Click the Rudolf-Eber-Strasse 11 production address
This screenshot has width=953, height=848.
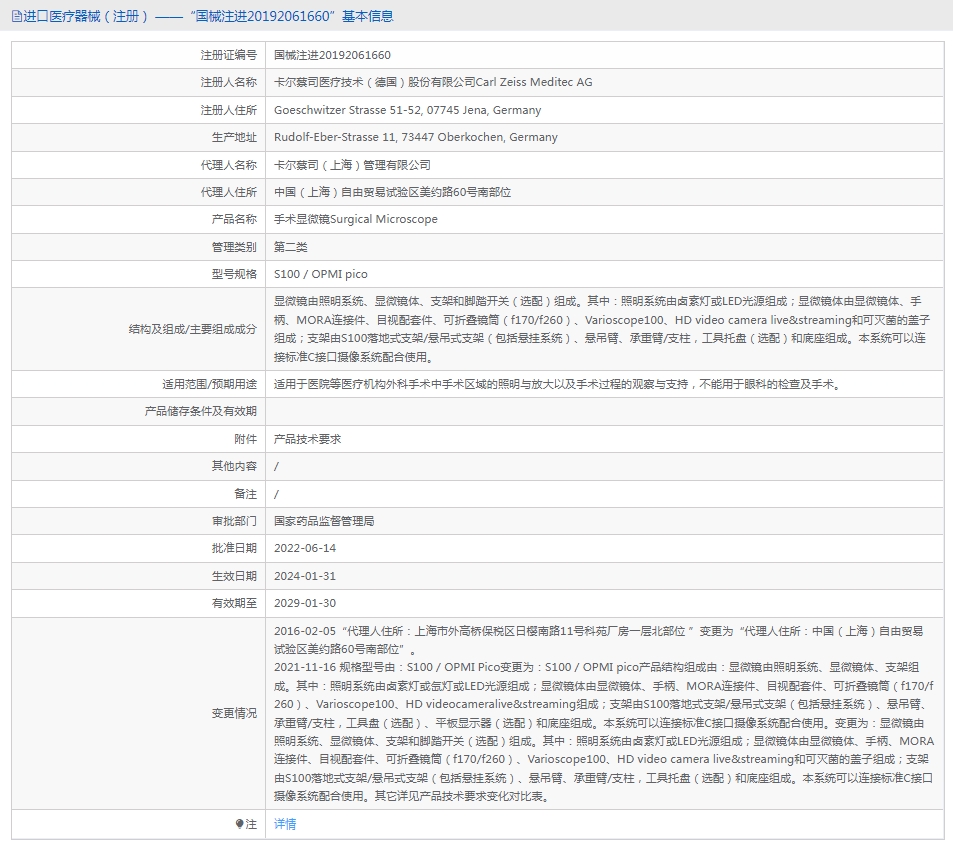(x=415, y=137)
